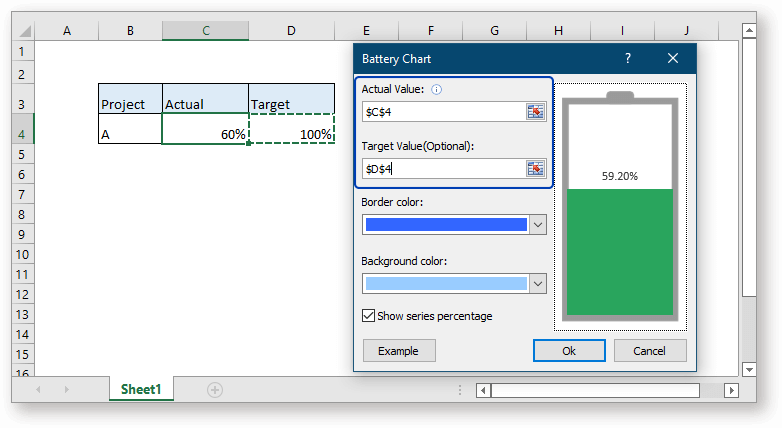Click previous sheet navigation arrow
Viewport: 782px width, 428px height.
(x=39, y=390)
